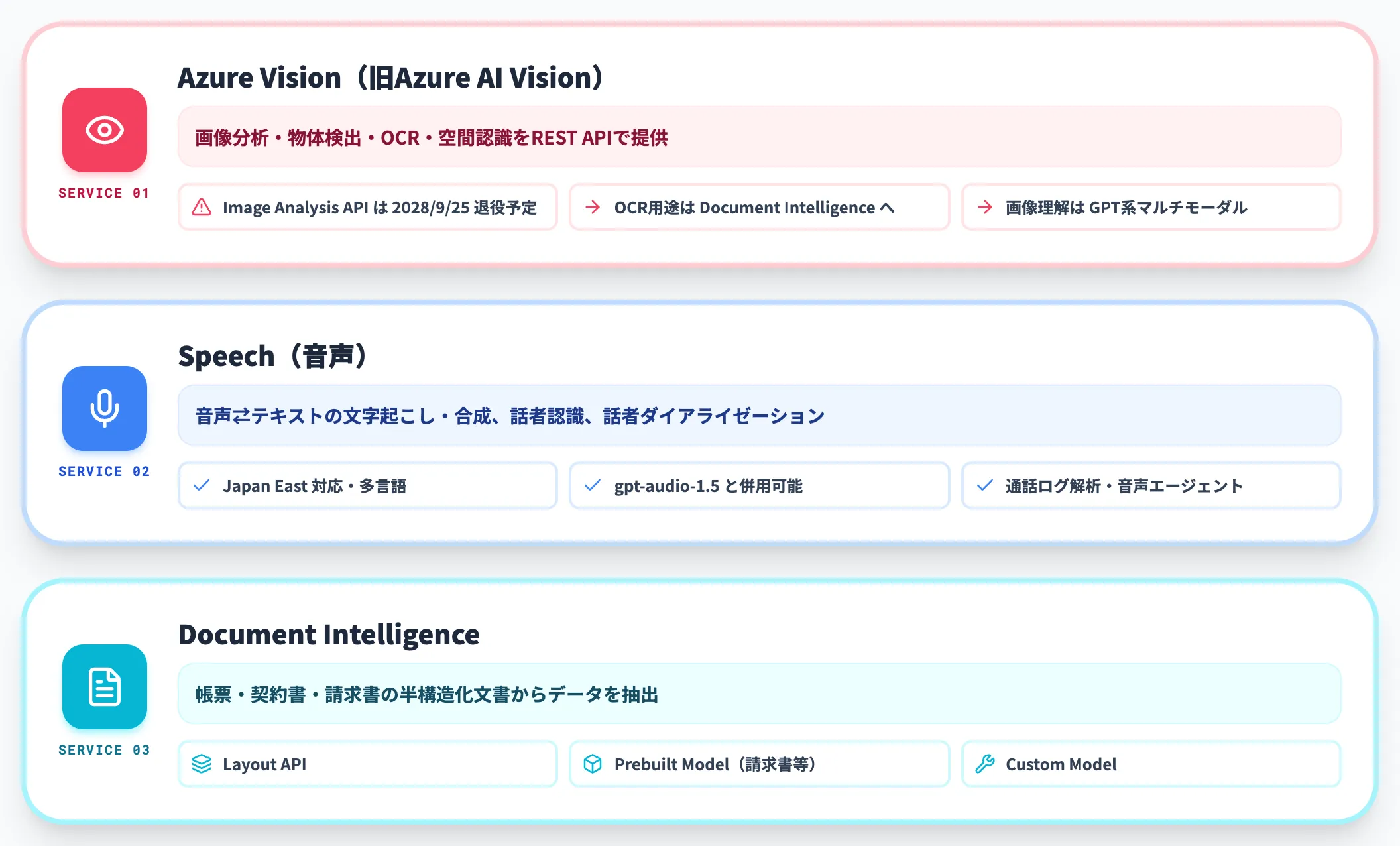Open the Layout API chip

(x=368, y=764)
